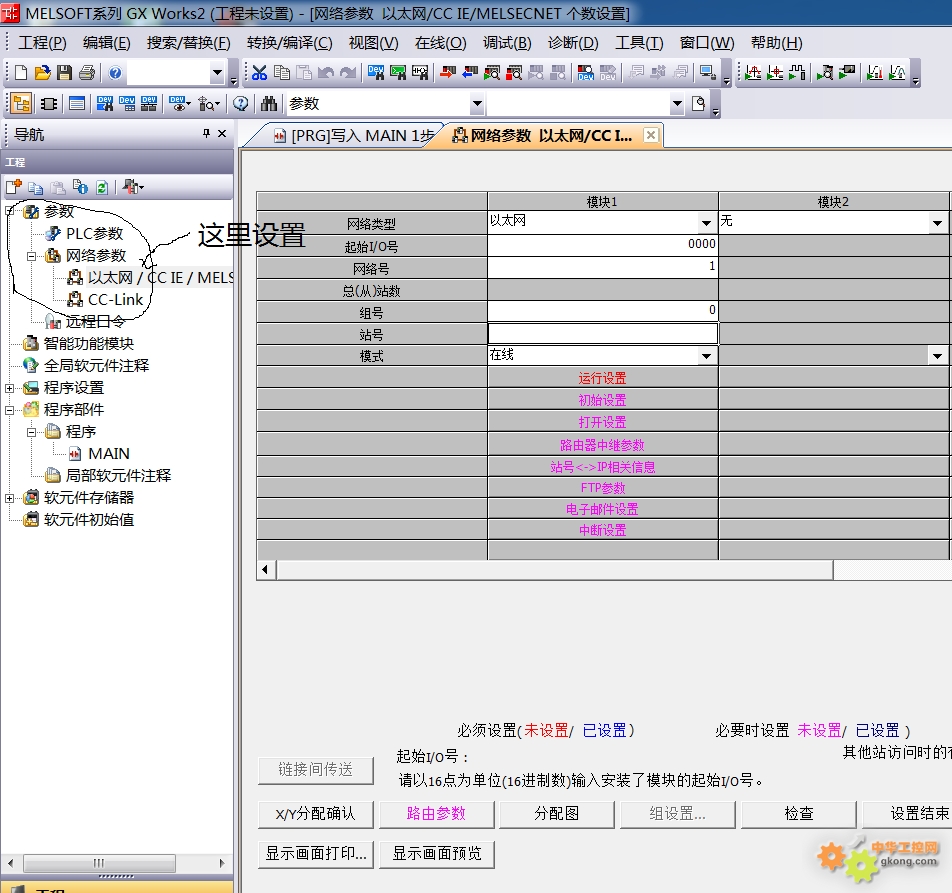
Task: Click the 起始I/O号 field showing 0000
Action: tap(602, 245)
